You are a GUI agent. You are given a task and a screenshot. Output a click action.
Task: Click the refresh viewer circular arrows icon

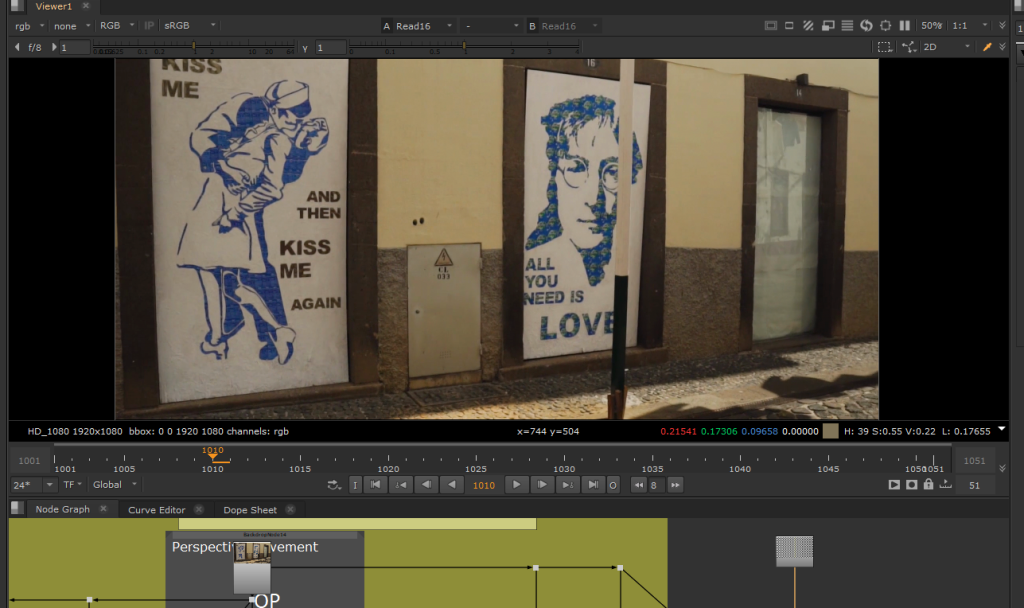(866, 25)
